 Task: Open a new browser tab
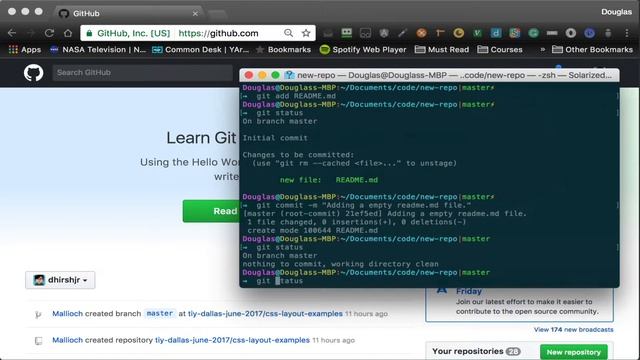217,14
